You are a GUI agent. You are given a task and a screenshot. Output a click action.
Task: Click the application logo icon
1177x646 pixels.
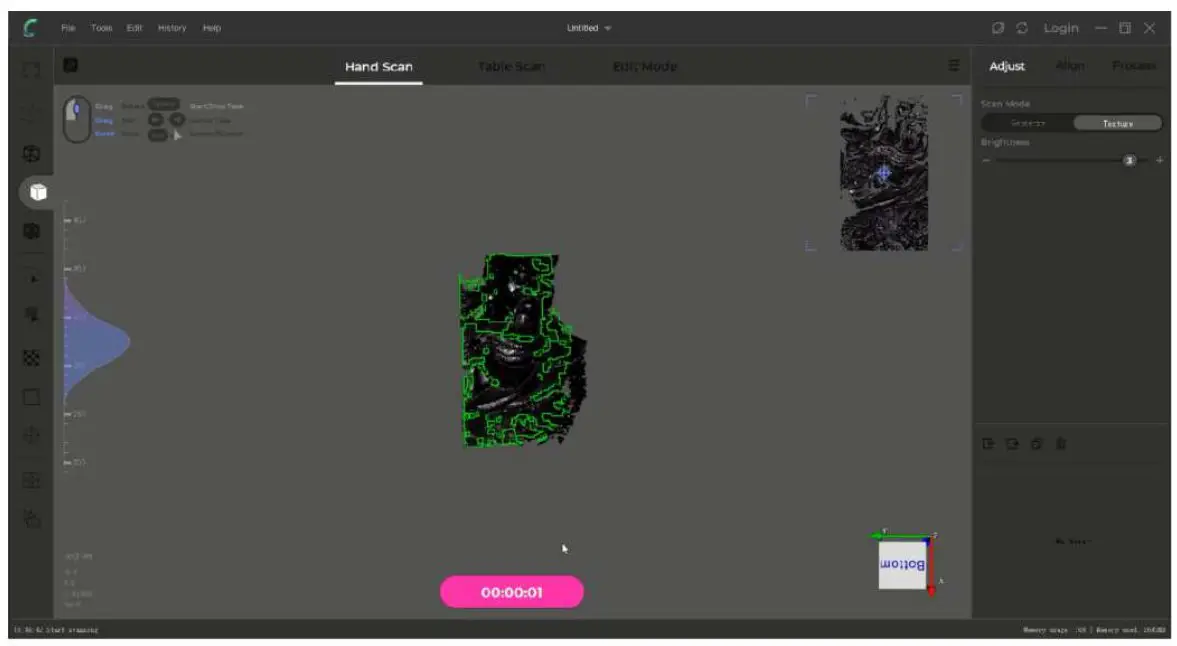coord(31,28)
